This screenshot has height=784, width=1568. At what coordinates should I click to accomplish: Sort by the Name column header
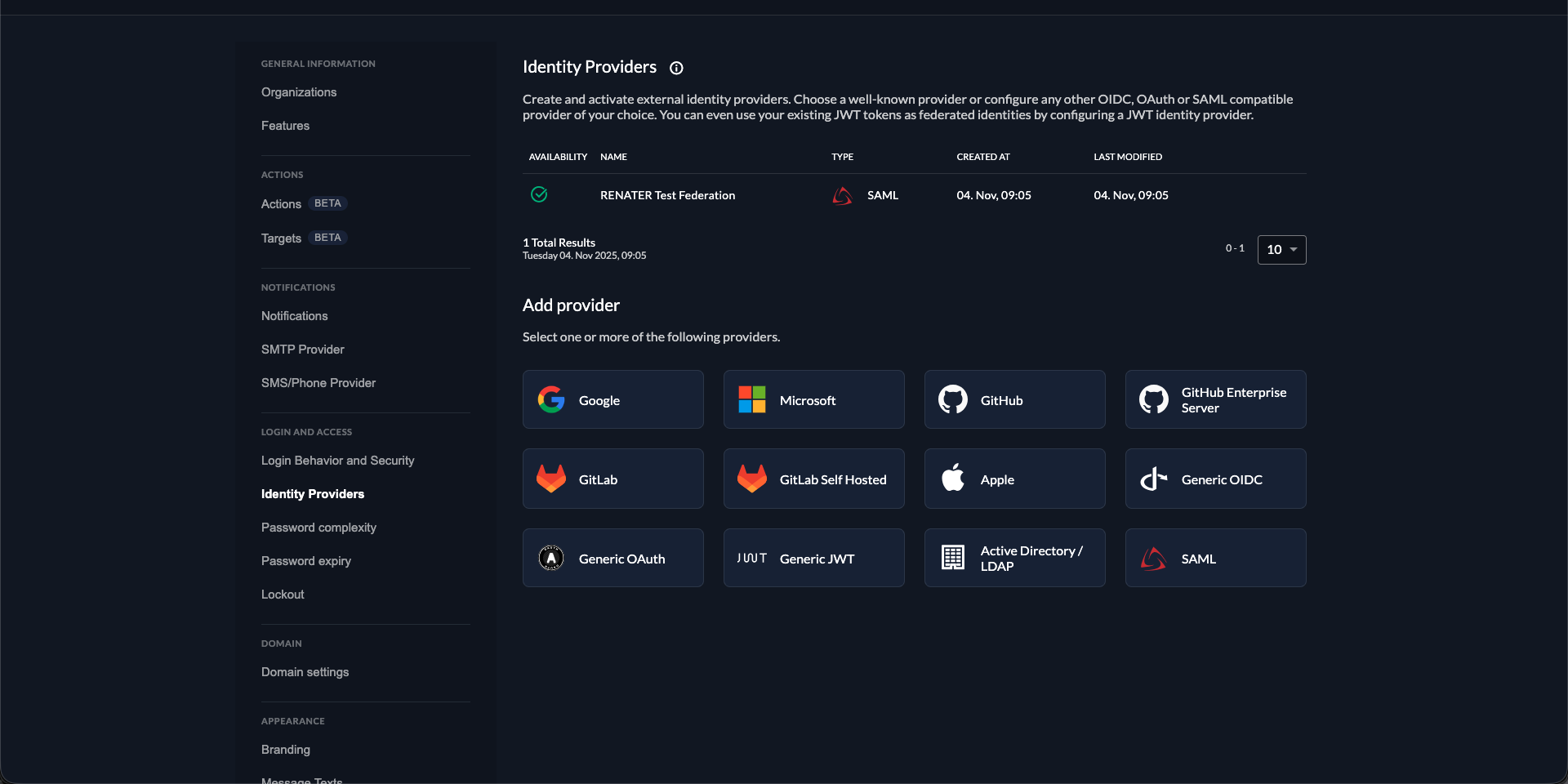point(613,157)
